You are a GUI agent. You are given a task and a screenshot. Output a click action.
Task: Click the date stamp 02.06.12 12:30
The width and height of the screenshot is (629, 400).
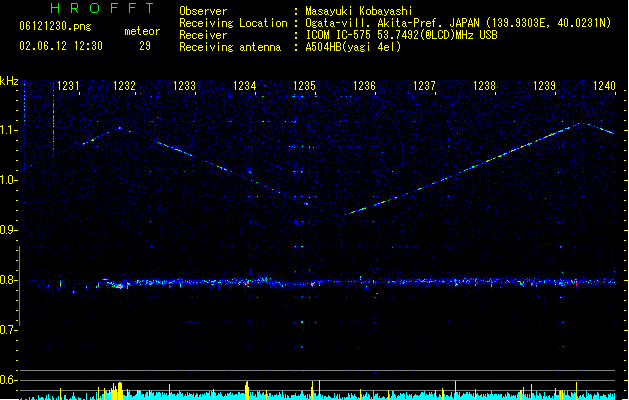pyautogui.click(x=61, y=46)
